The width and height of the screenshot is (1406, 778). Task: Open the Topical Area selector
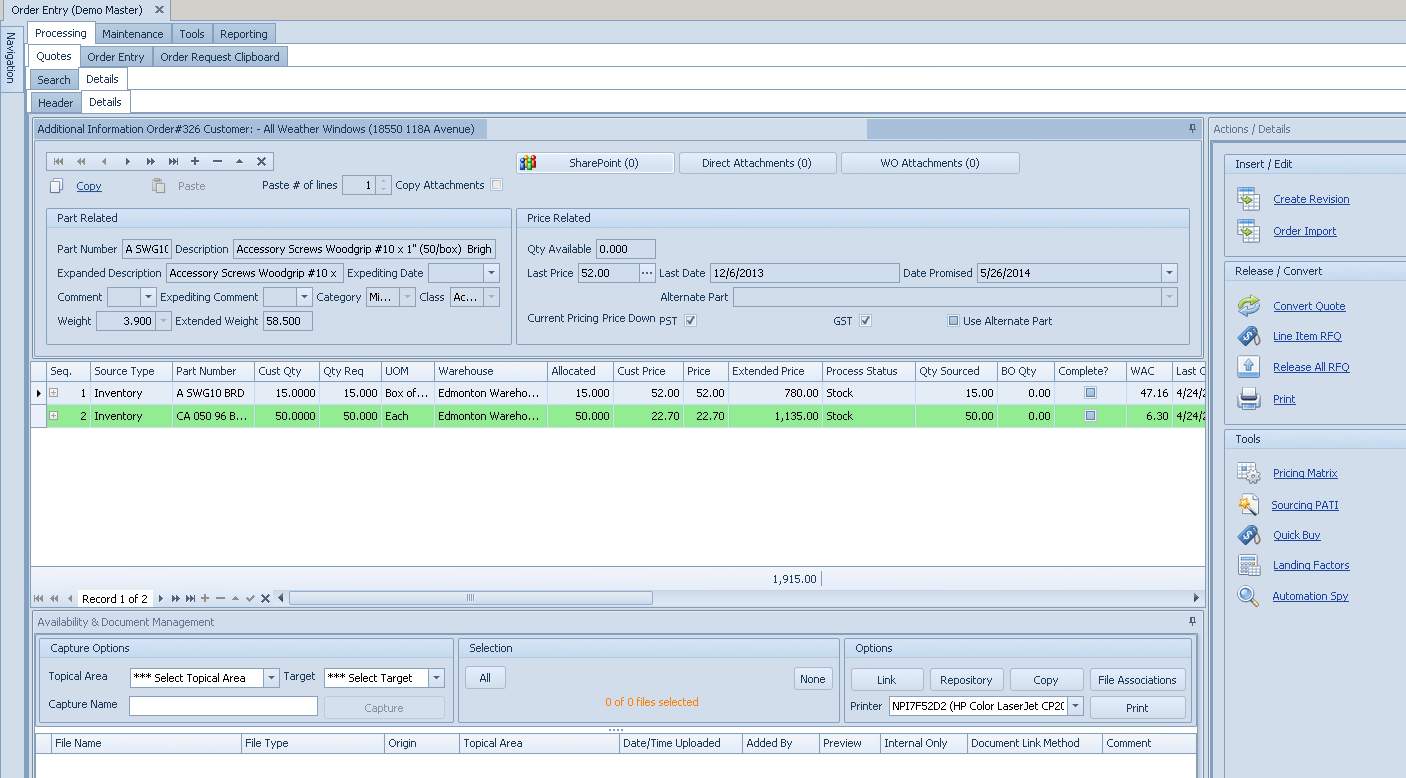tap(270, 677)
